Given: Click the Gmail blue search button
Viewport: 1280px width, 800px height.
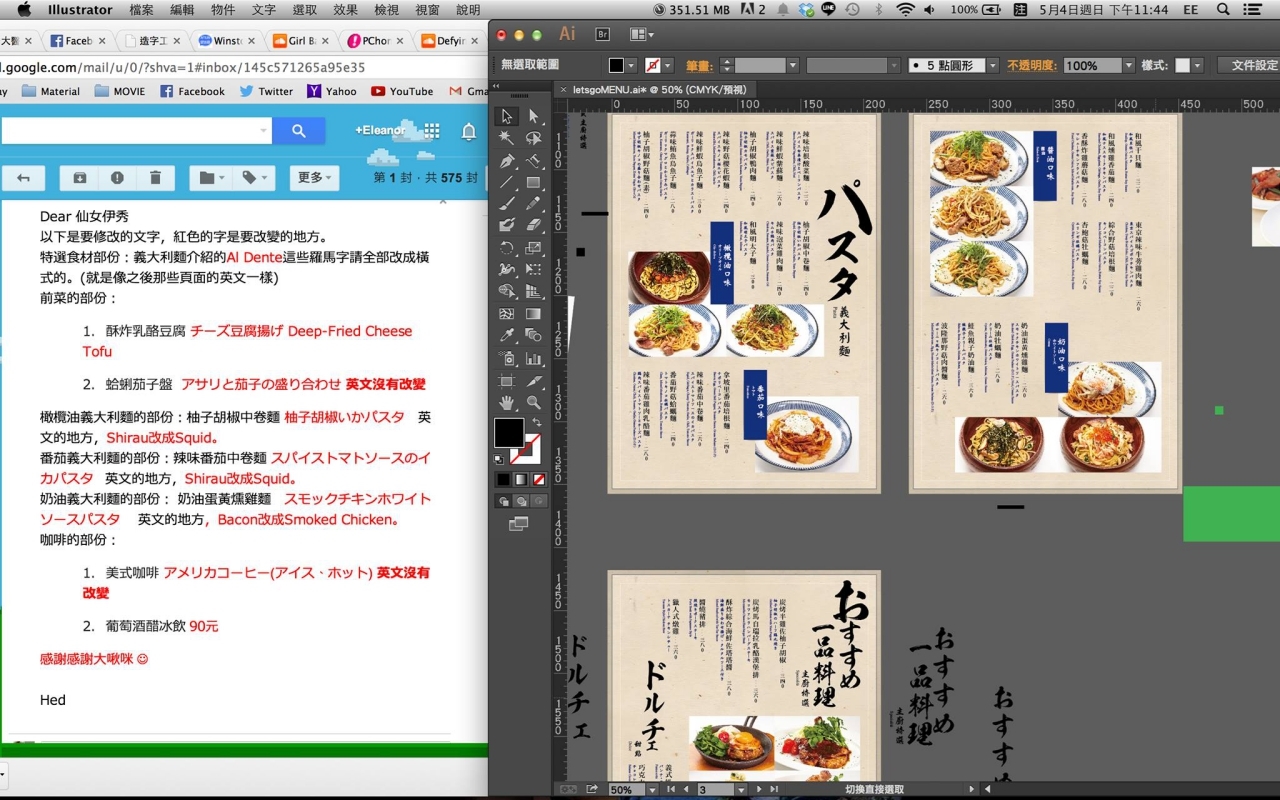Looking at the screenshot, I should coord(298,131).
